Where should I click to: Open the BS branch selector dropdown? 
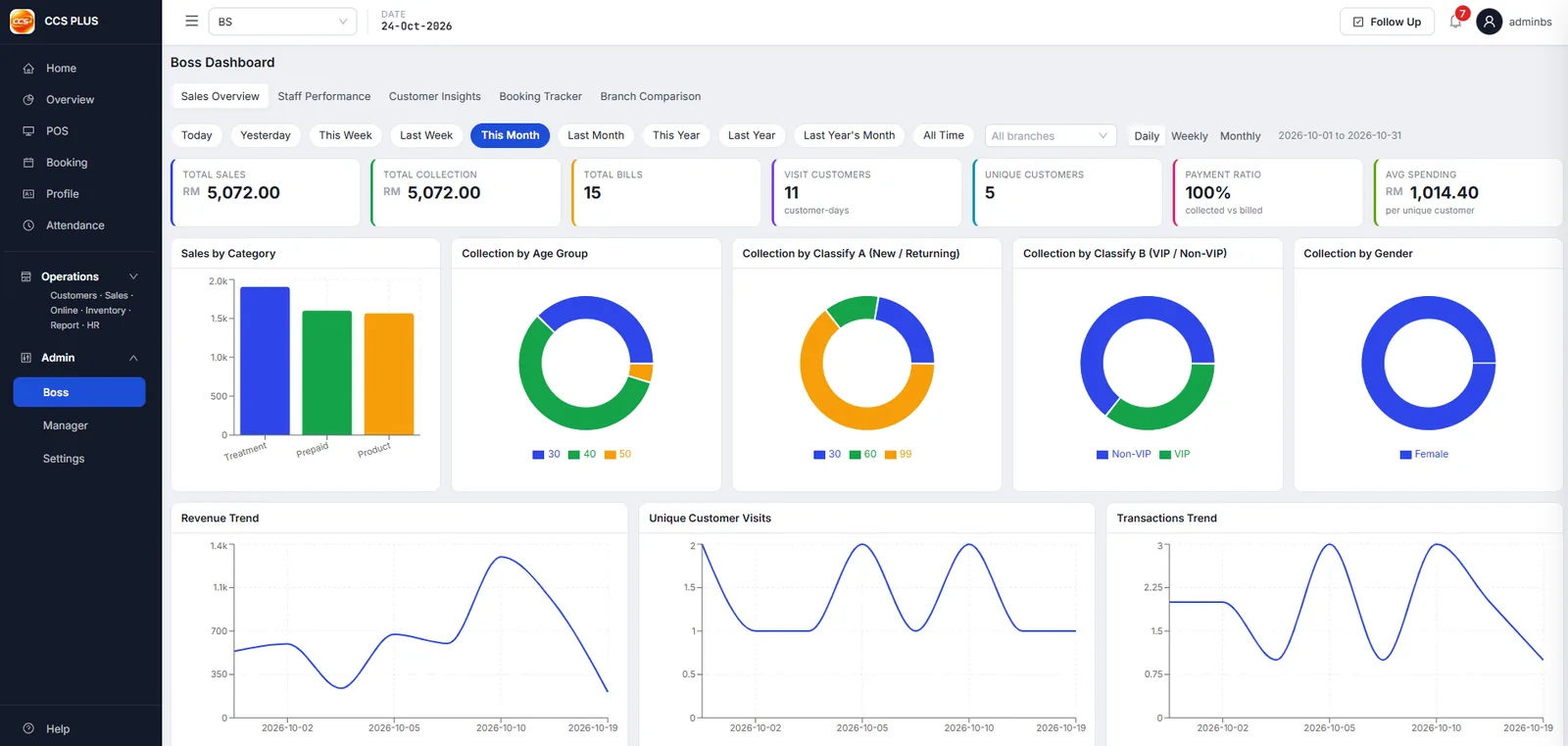pos(282,22)
